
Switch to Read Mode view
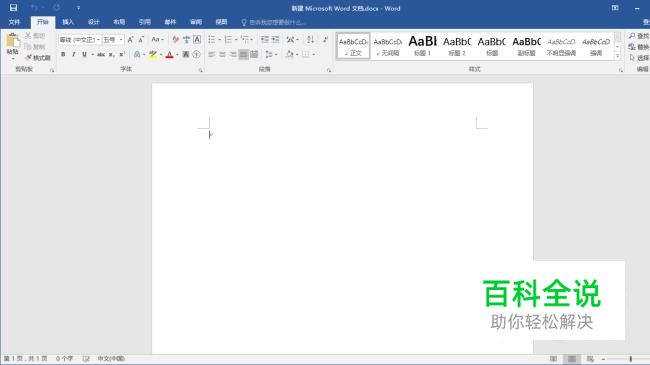point(553,359)
